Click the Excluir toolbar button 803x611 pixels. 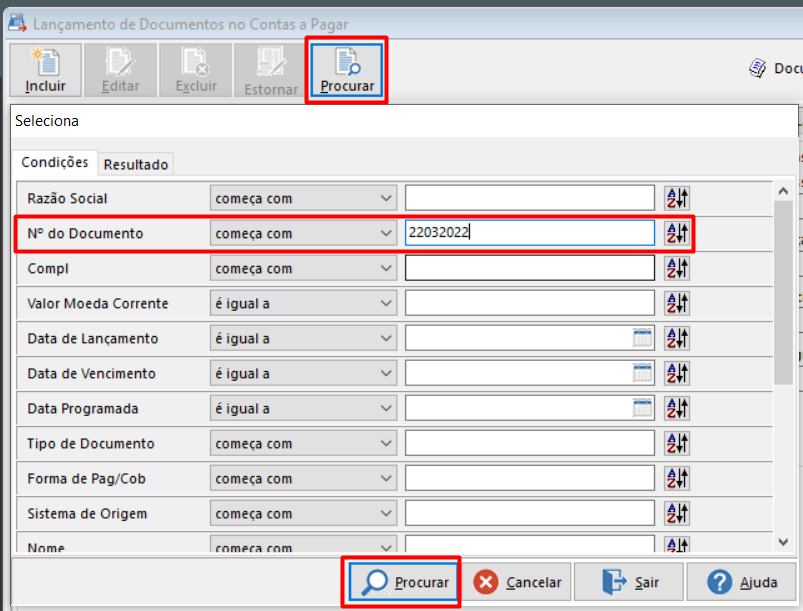coord(196,70)
